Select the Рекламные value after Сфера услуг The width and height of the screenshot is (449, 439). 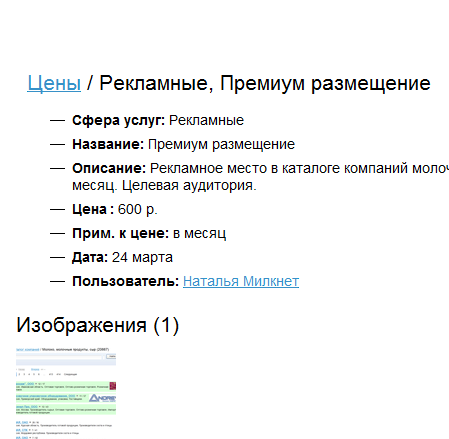click(x=206, y=120)
